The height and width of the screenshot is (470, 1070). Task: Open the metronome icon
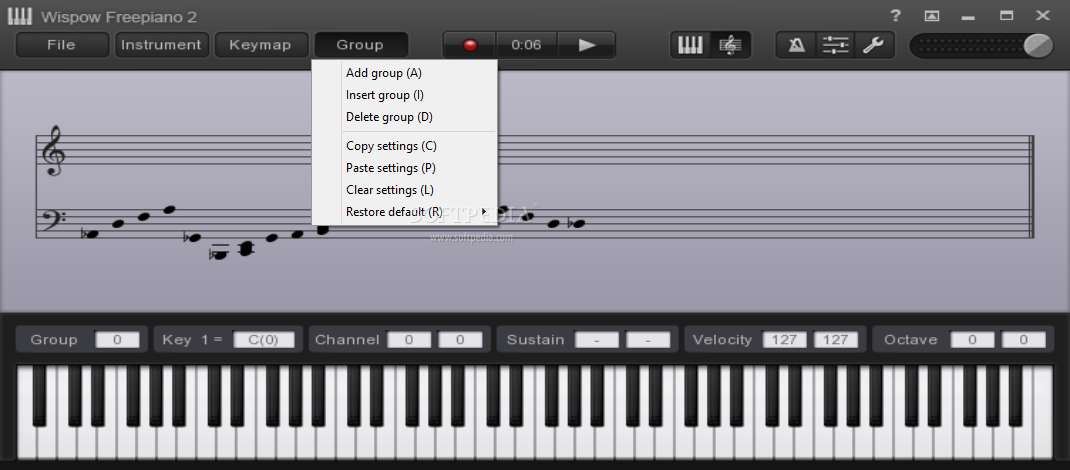(x=796, y=45)
